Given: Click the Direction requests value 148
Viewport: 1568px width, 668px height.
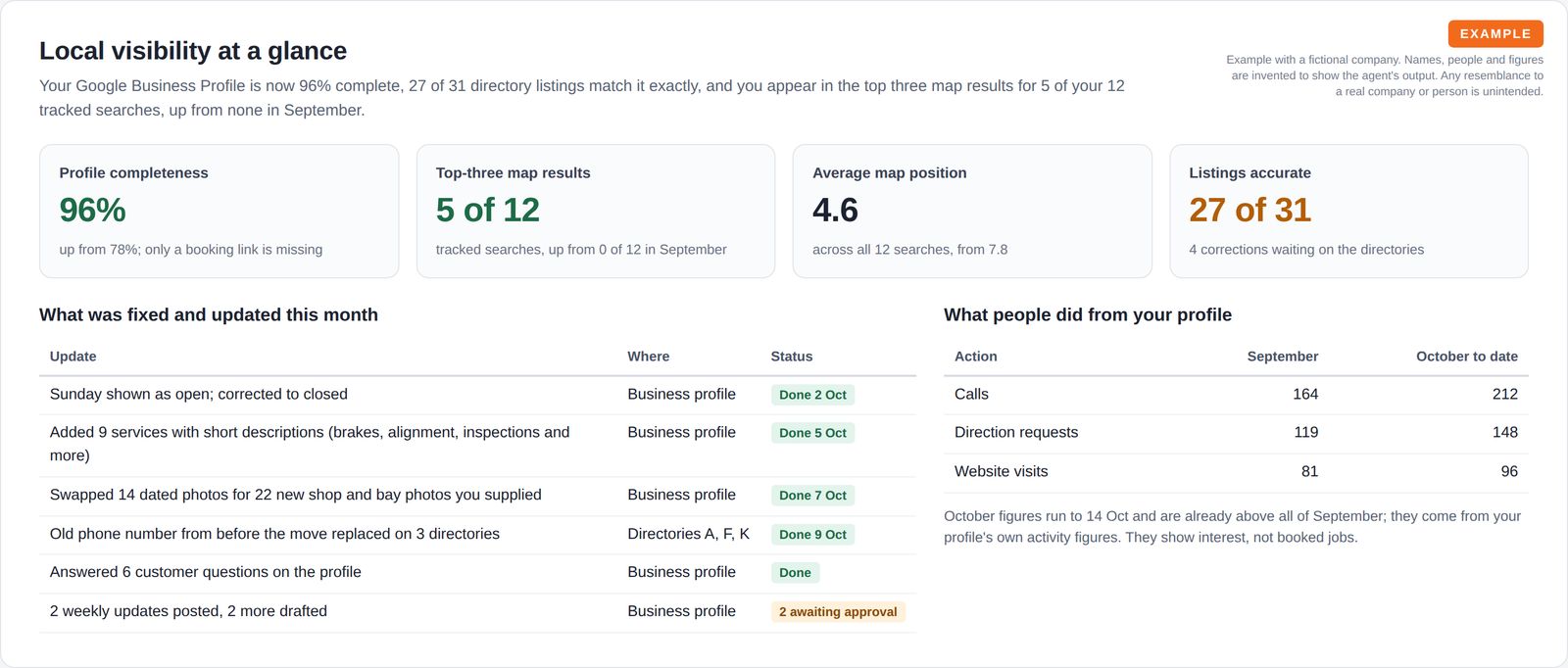Looking at the screenshot, I should (1505, 432).
